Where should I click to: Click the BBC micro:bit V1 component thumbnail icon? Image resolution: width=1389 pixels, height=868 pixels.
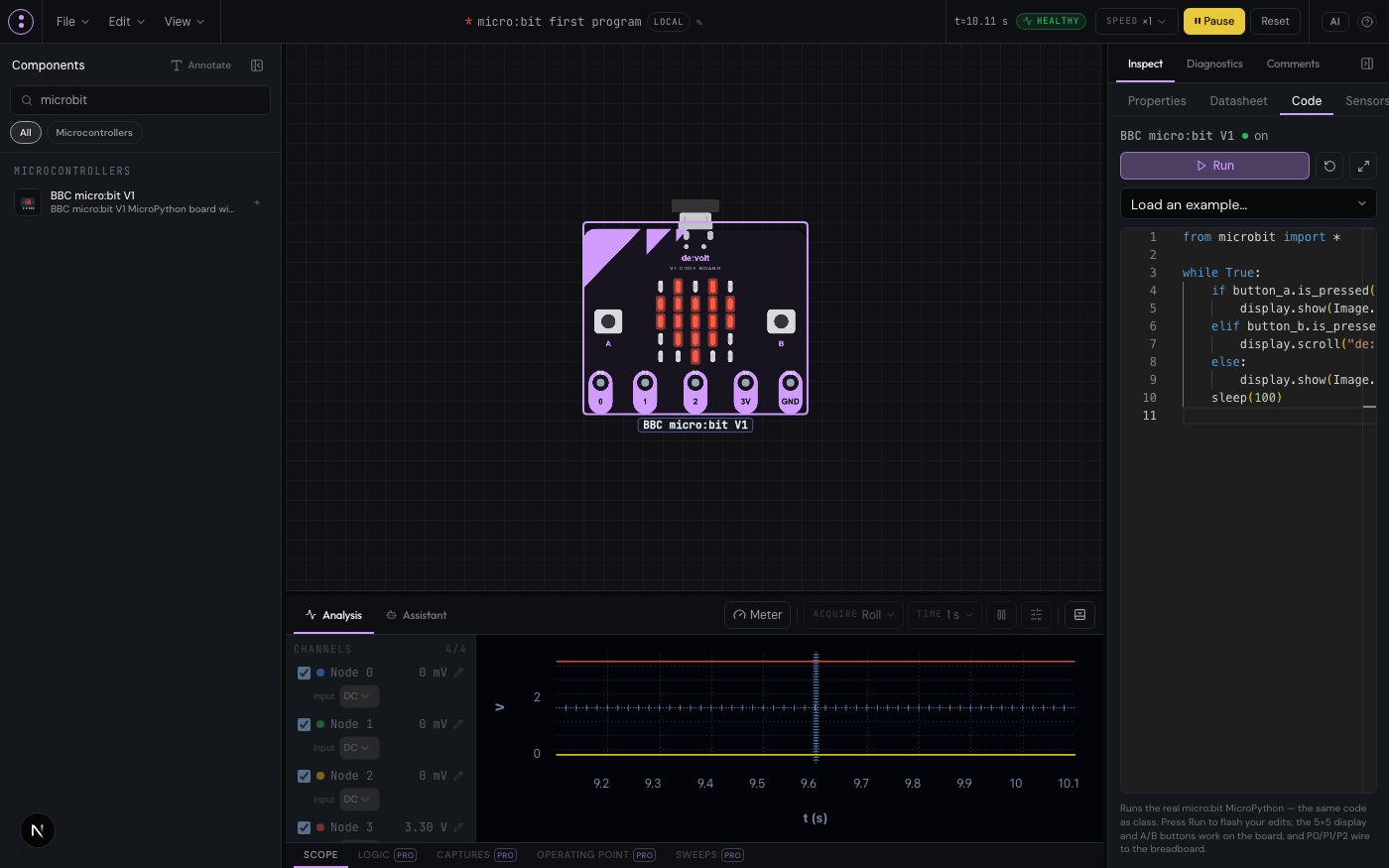tap(28, 202)
